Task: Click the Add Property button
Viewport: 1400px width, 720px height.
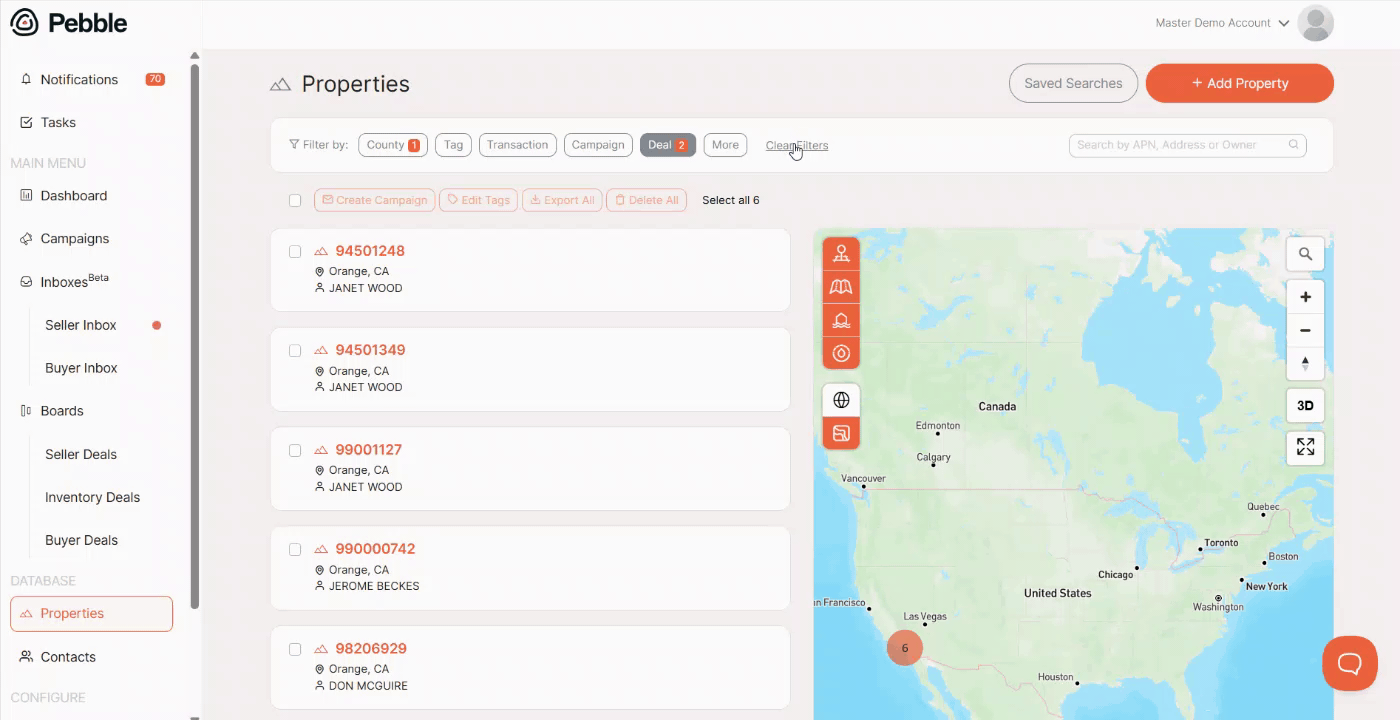Action: [1240, 83]
